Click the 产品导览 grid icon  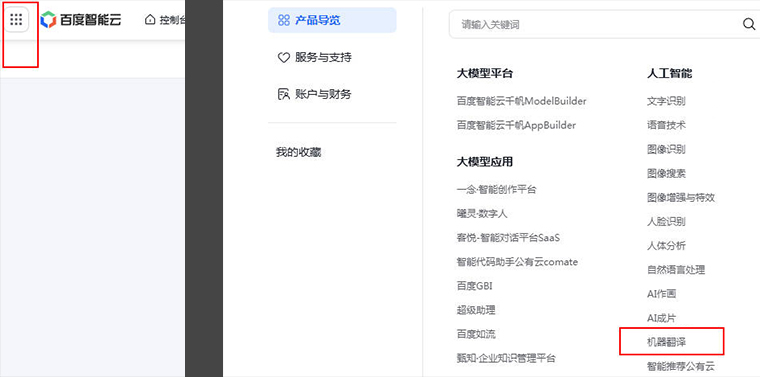(x=284, y=20)
